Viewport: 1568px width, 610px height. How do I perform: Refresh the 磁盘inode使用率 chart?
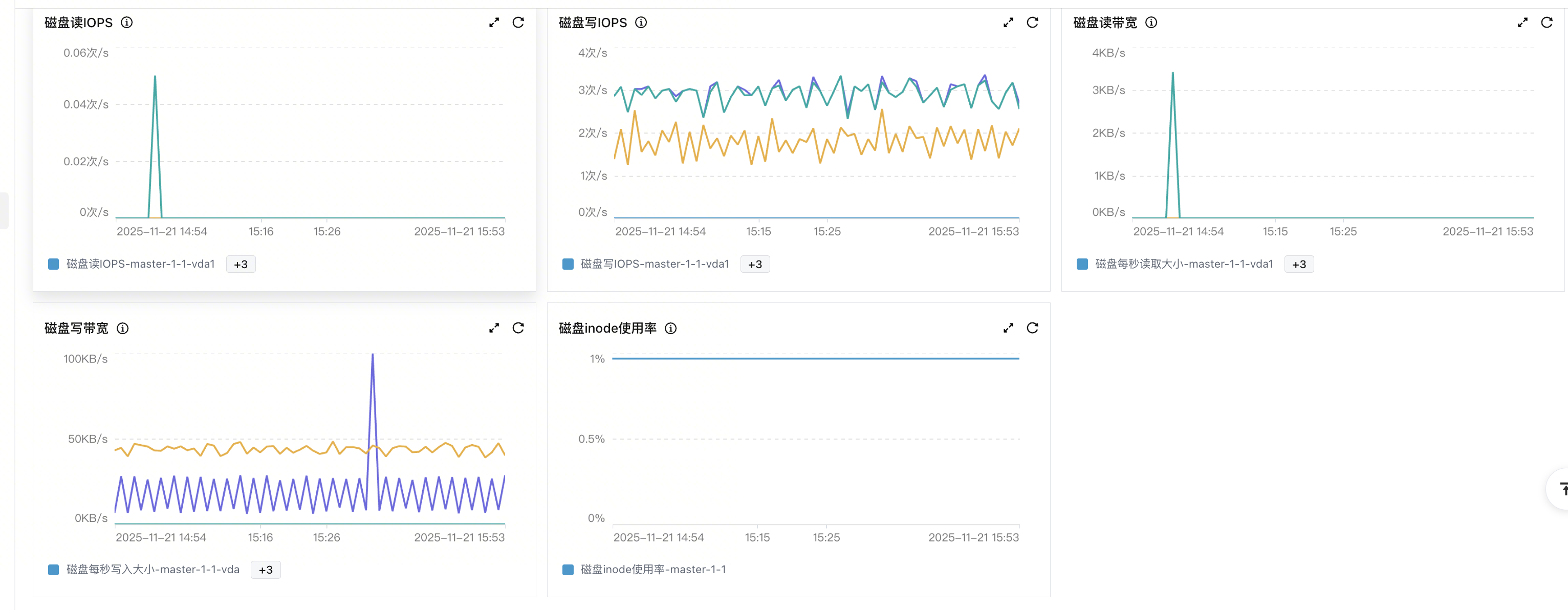1032,328
